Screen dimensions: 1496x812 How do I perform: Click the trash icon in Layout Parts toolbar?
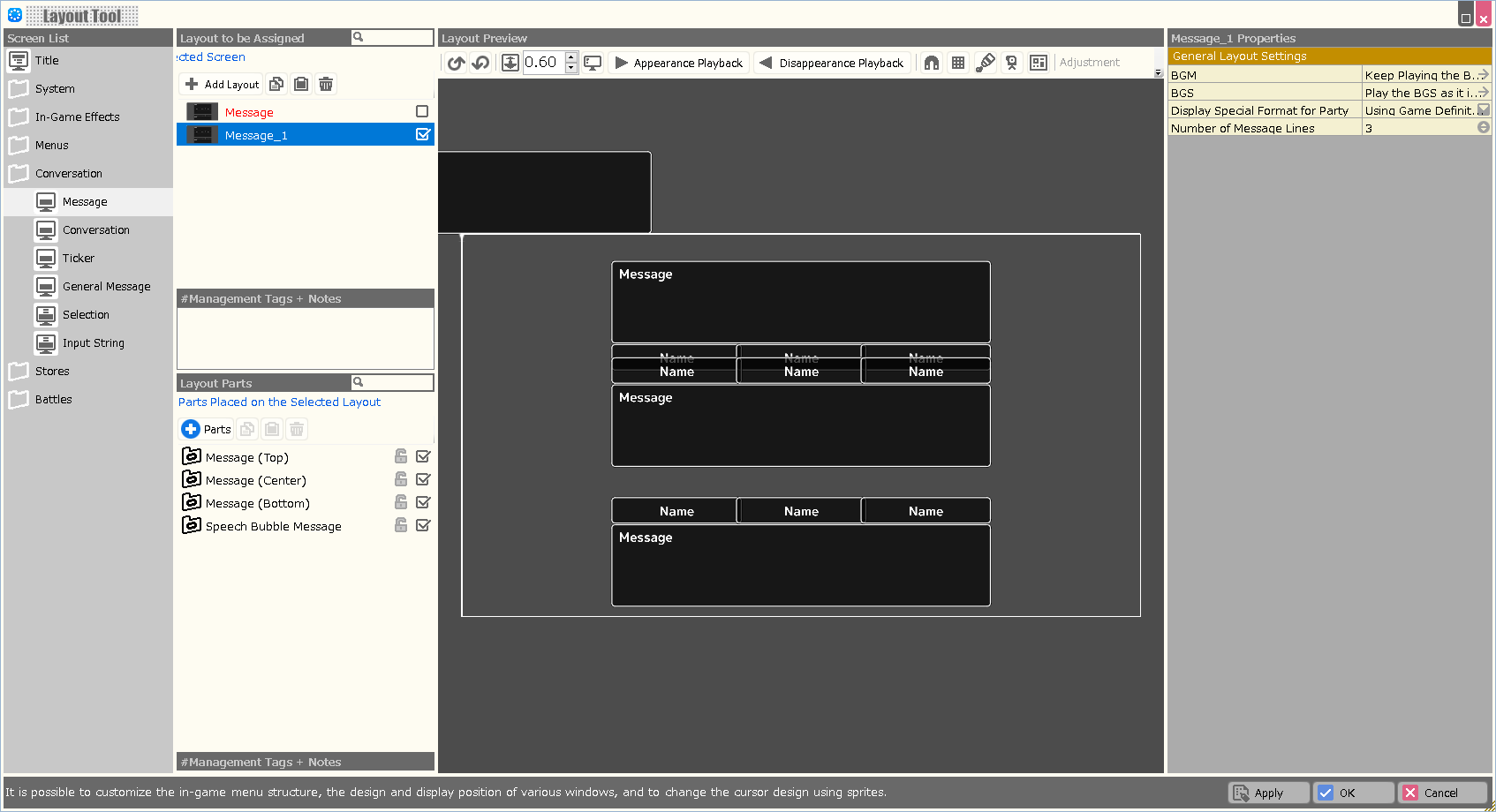[x=297, y=429]
